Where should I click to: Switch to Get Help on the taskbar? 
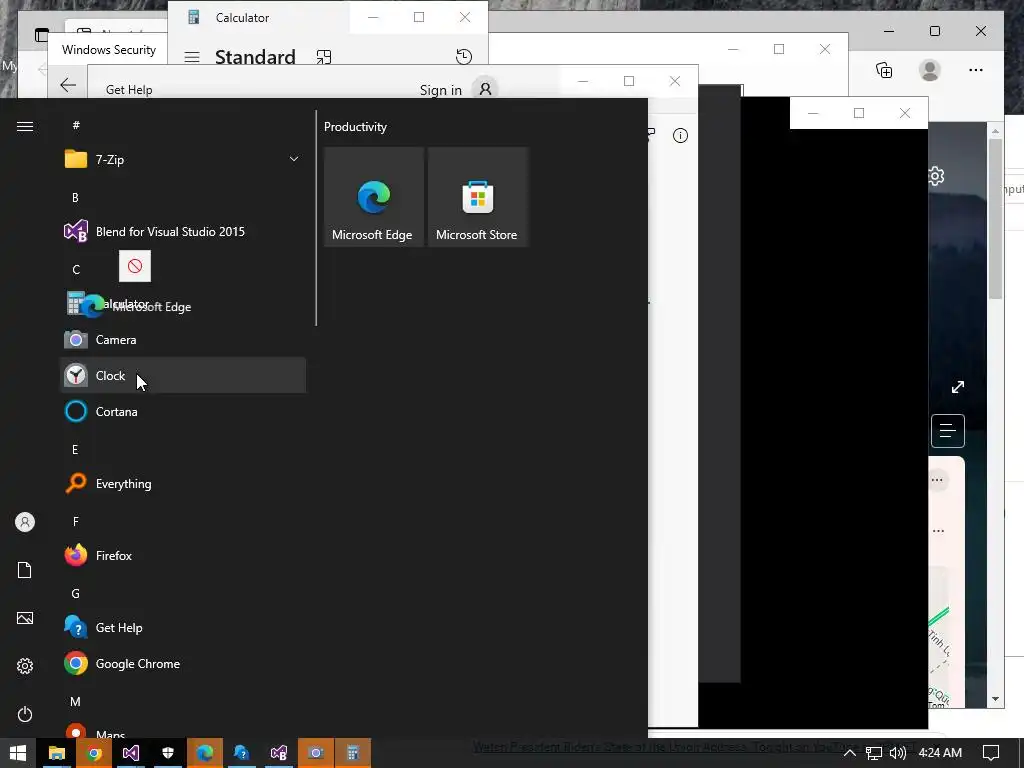[x=242, y=753]
